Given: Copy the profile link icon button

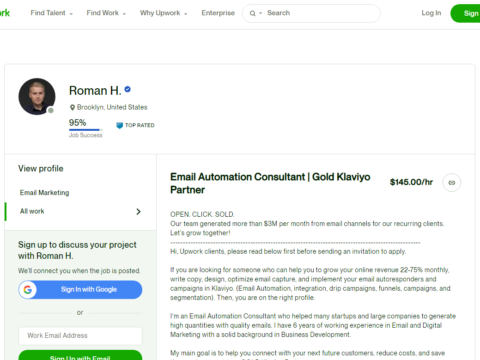Looking at the screenshot, I should [x=451, y=183].
